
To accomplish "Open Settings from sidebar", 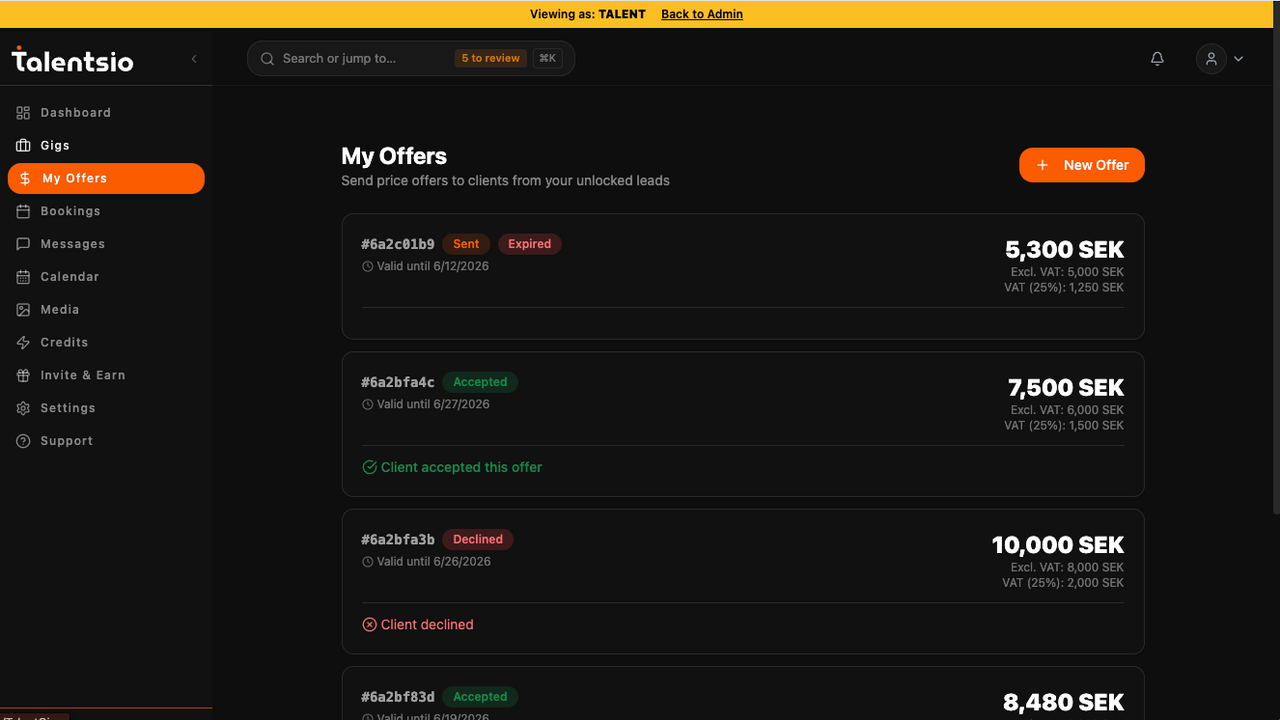I will point(106,408).
